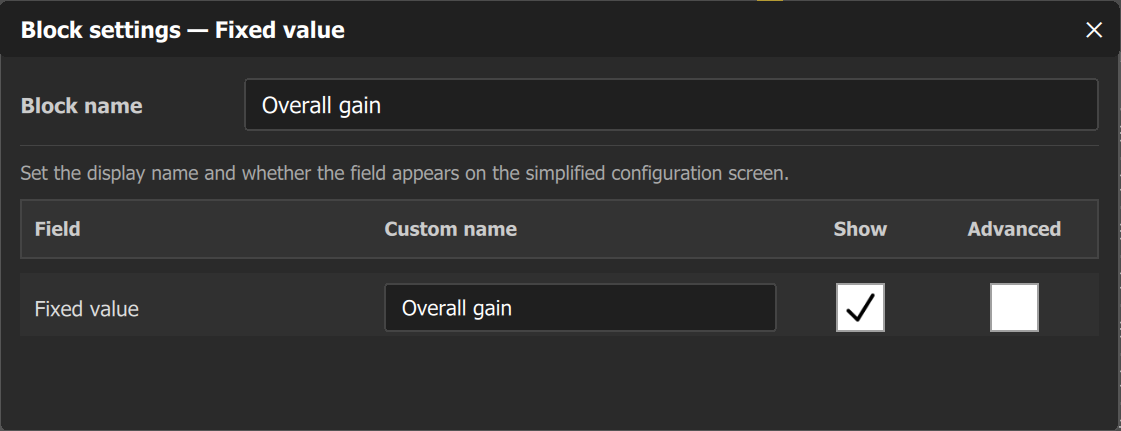The image size is (1121, 431).
Task: Enable the Advanced checkbox for Fixed value
Action: 1014,308
